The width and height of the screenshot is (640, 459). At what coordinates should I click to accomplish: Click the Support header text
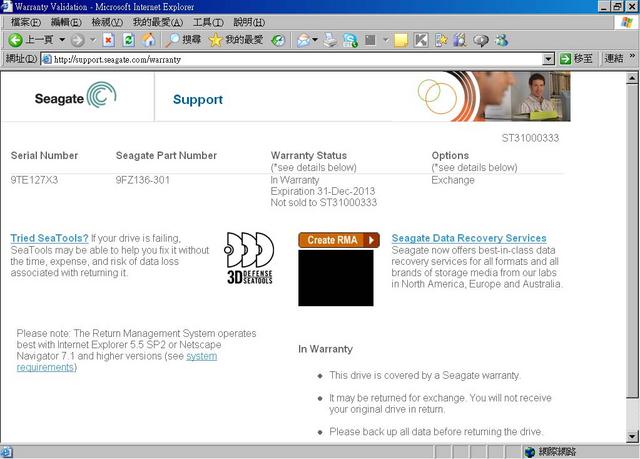coord(198,99)
